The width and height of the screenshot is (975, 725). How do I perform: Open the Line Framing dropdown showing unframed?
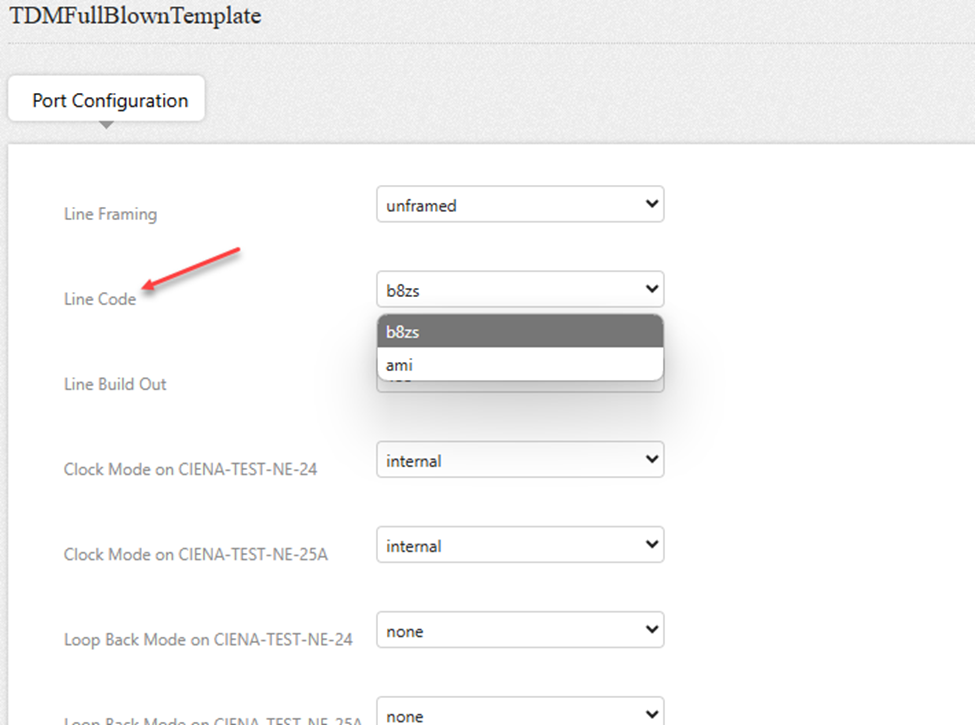(520, 204)
